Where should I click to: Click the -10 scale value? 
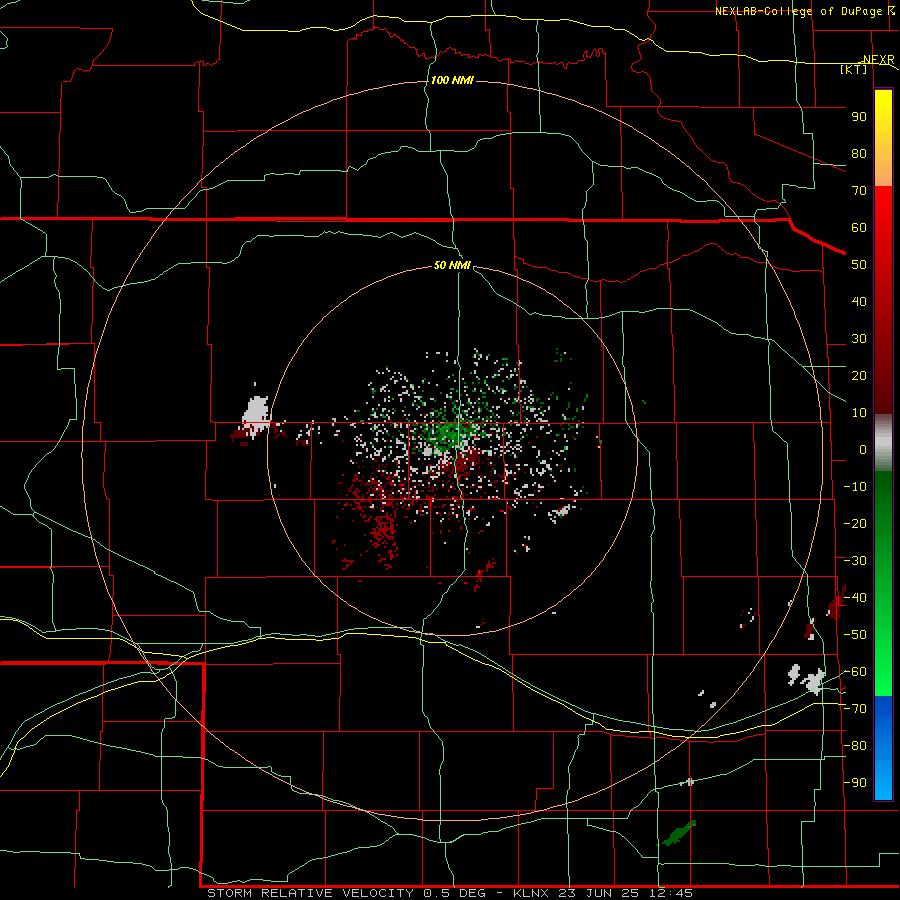[x=855, y=487]
